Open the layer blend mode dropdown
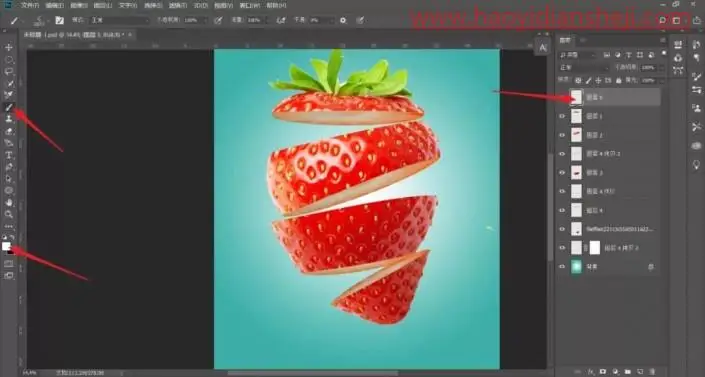705x377 pixels. coord(584,67)
